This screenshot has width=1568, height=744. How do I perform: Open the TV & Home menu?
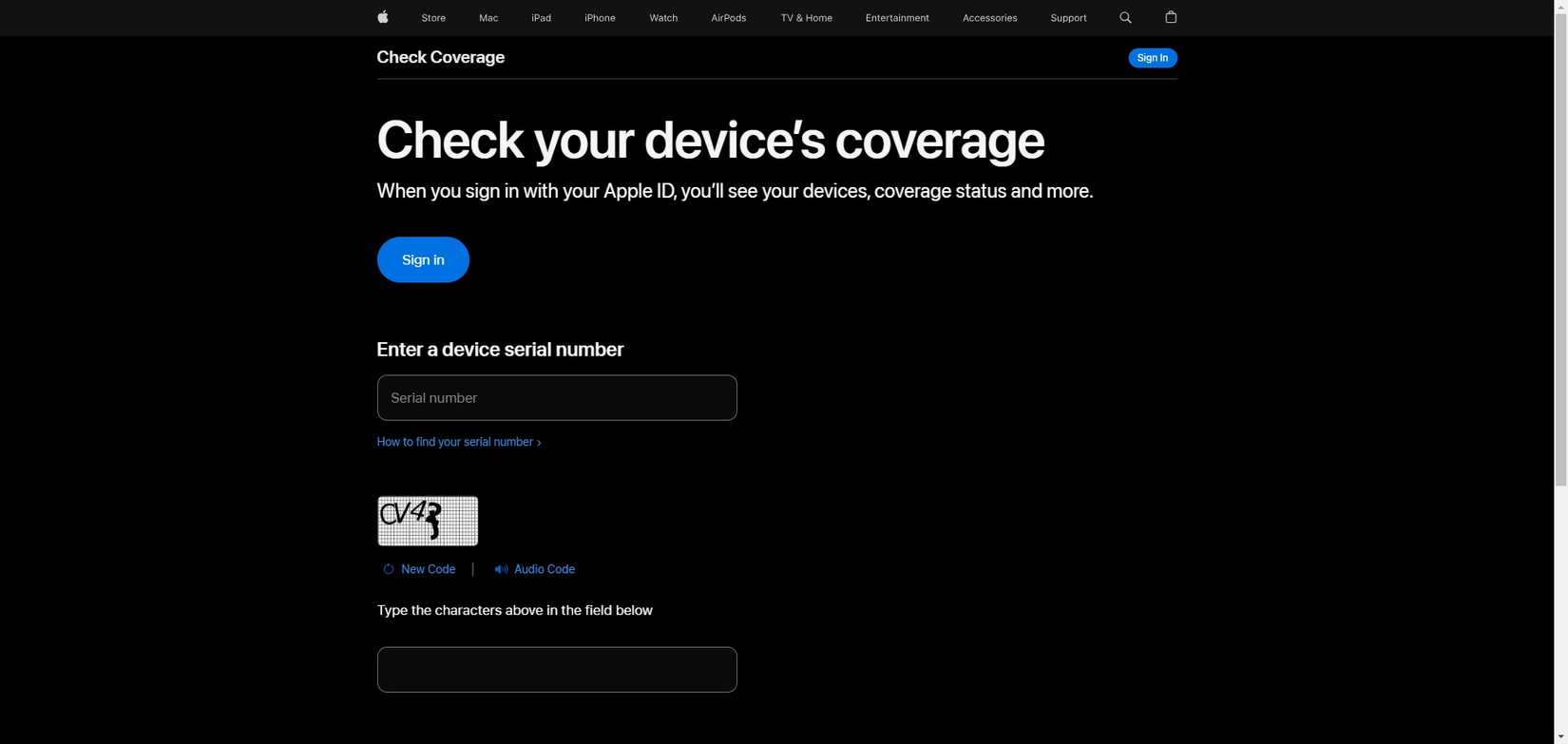coord(807,18)
